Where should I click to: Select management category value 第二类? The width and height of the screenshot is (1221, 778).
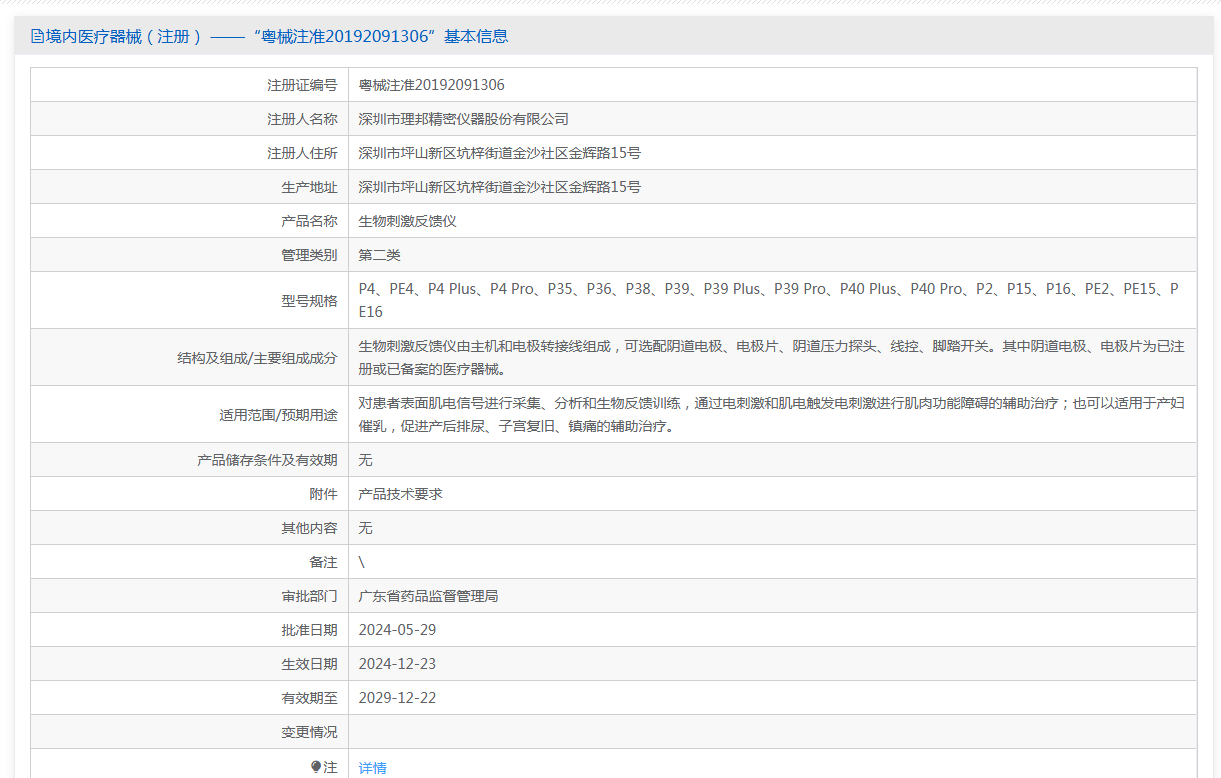coord(379,255)
